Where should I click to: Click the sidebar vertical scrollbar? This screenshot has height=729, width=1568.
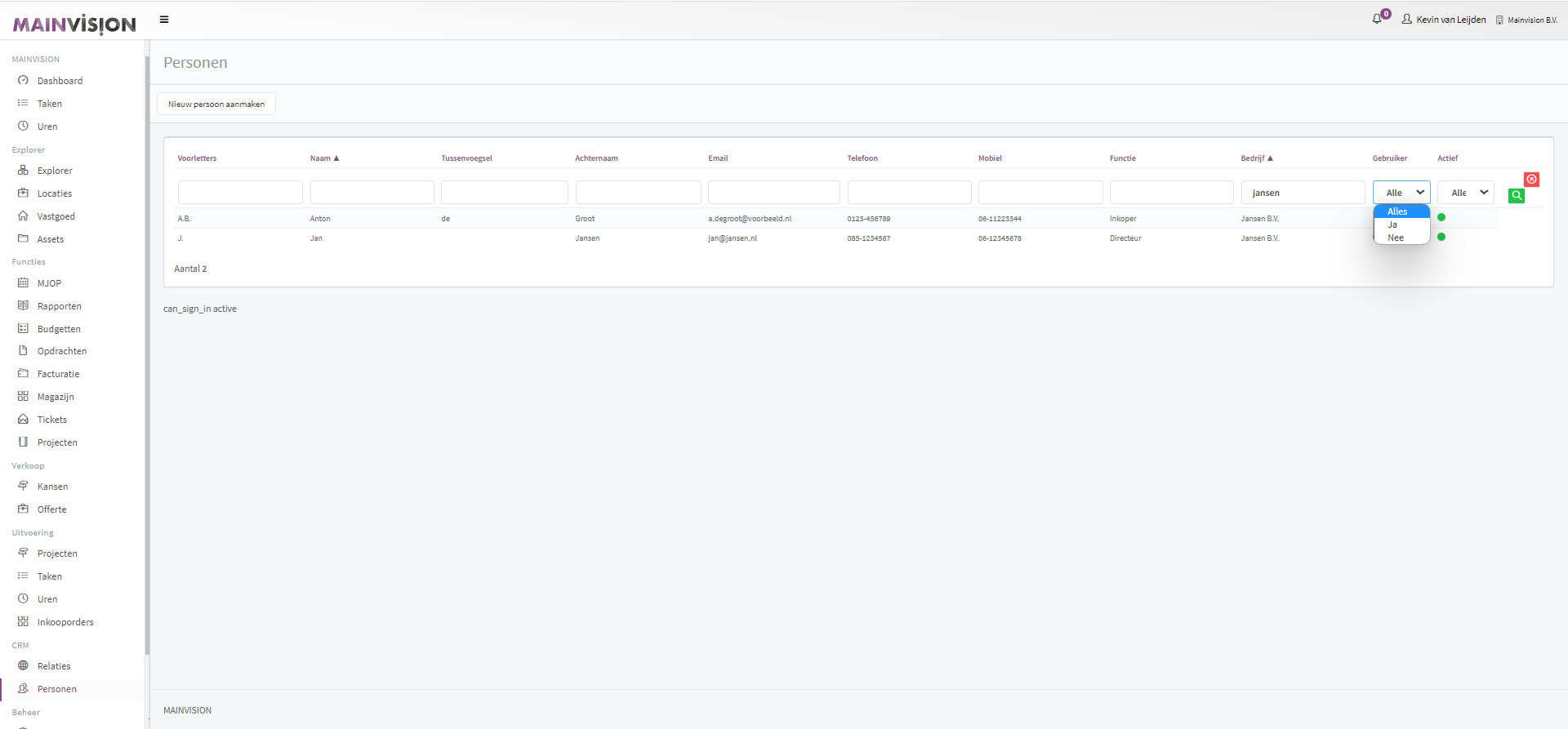(147, 355)
